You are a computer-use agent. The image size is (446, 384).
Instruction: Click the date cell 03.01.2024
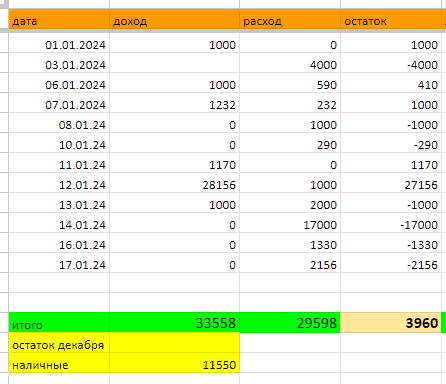59,63
